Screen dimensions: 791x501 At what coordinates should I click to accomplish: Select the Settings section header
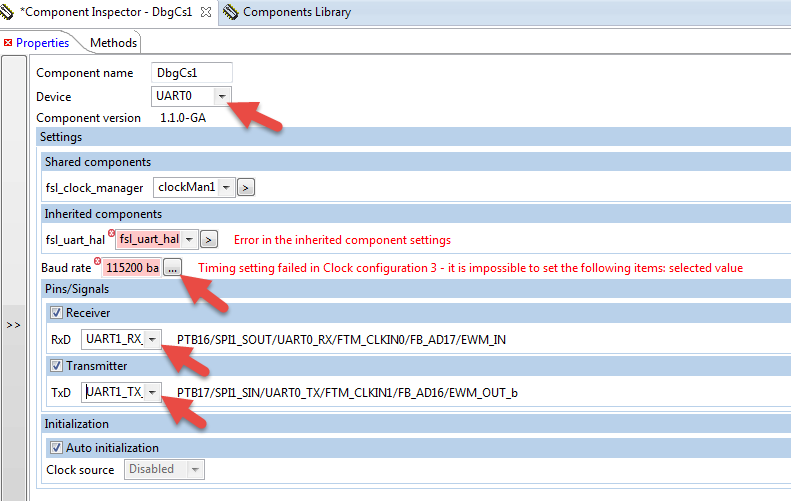click(x=414, y=137)
